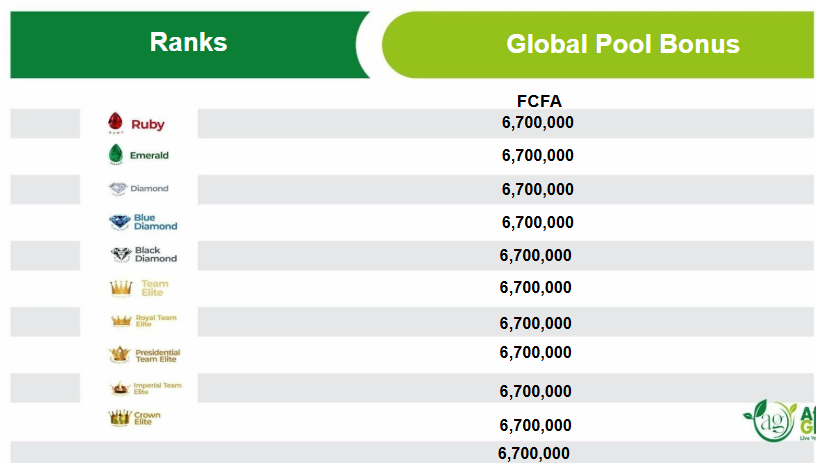Select the Global Pool Bonus header
Image resolution: width=816 pixels, height=463 pixels.
pos(622,44)
